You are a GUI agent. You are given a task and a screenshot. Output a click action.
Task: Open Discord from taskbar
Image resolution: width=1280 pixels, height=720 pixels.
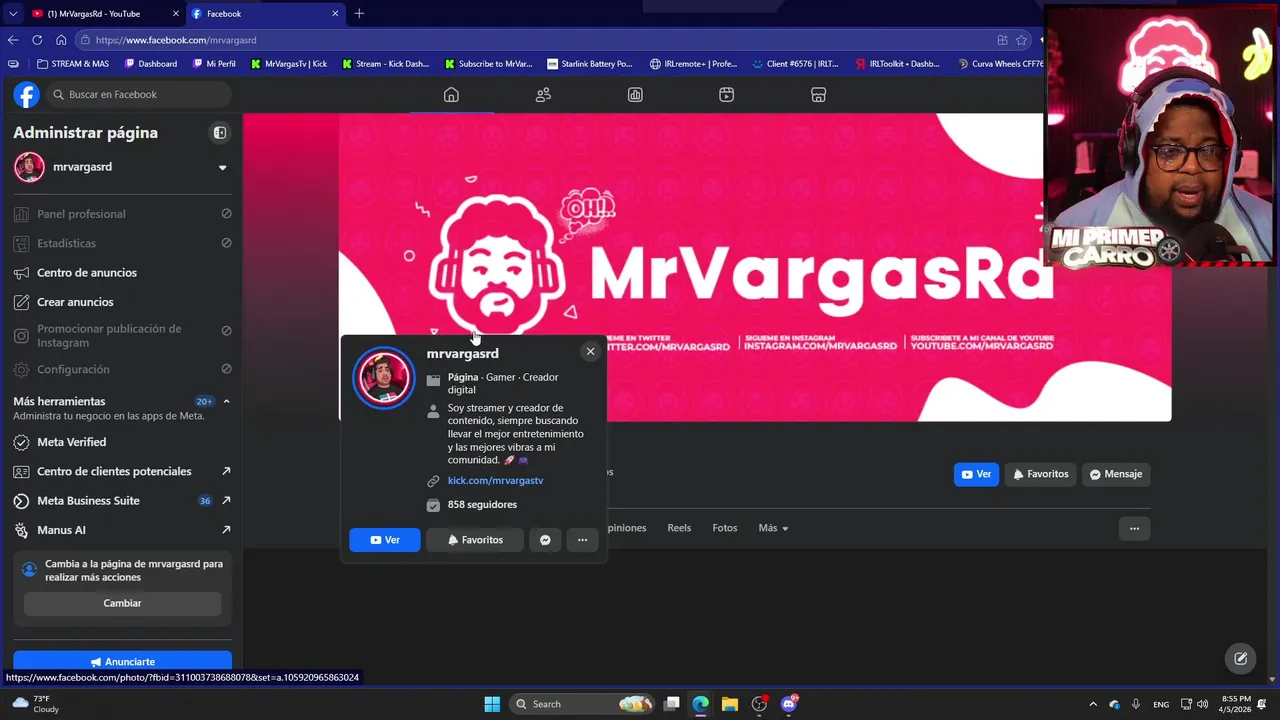point(789,704)
